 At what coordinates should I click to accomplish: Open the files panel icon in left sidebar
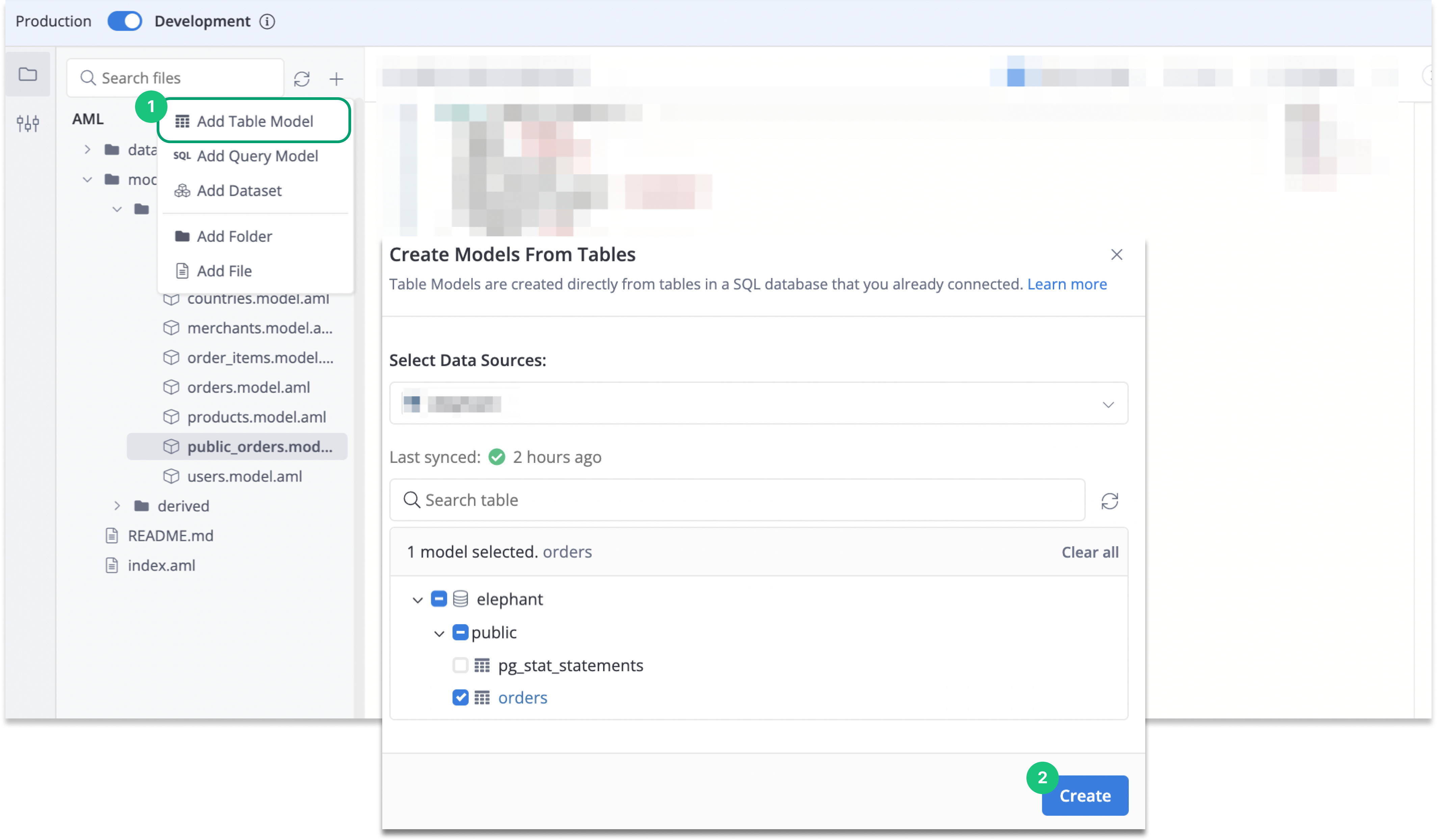(27, 74)
